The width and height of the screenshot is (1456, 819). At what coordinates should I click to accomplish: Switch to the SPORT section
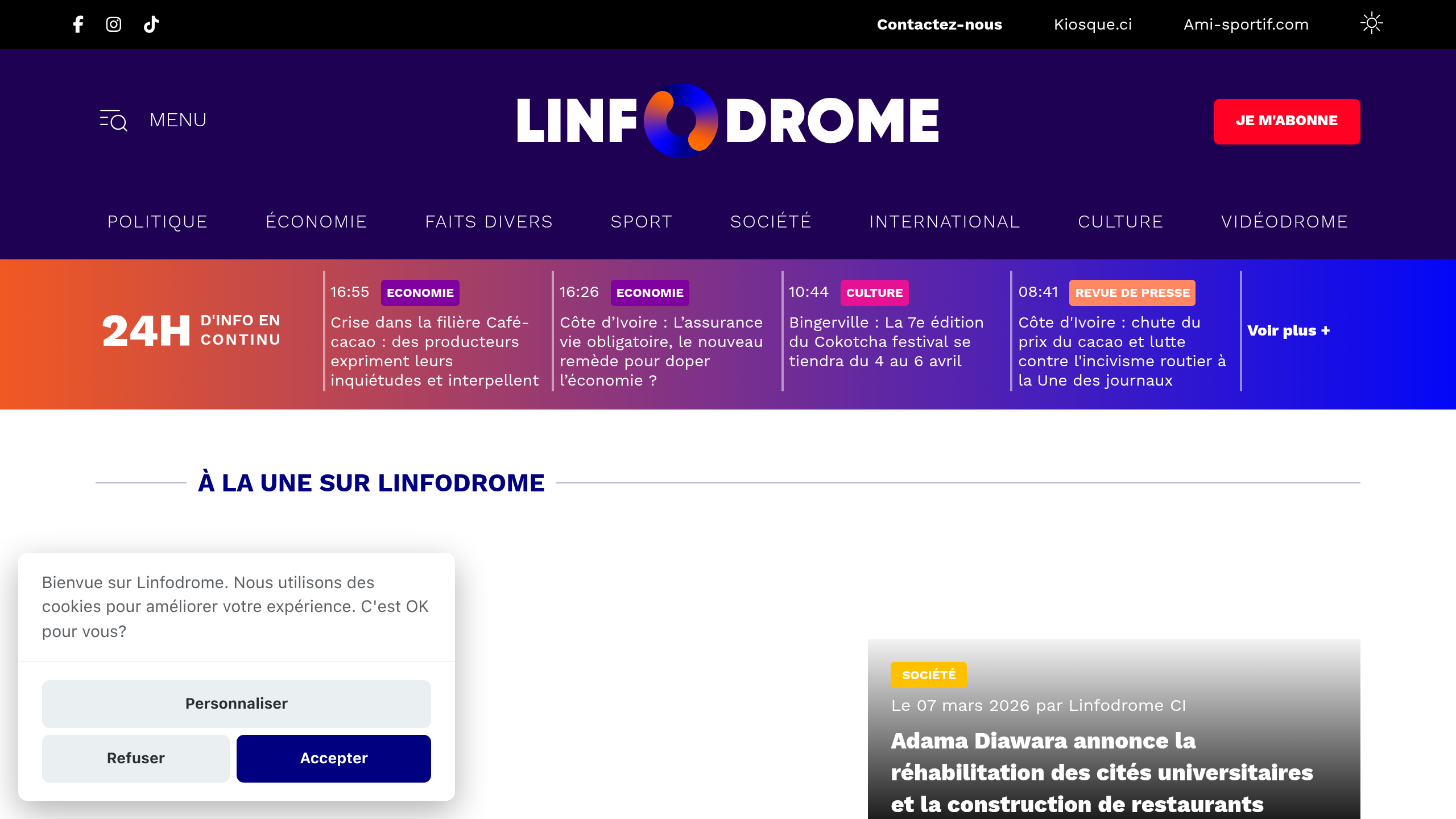coord(642,221)
